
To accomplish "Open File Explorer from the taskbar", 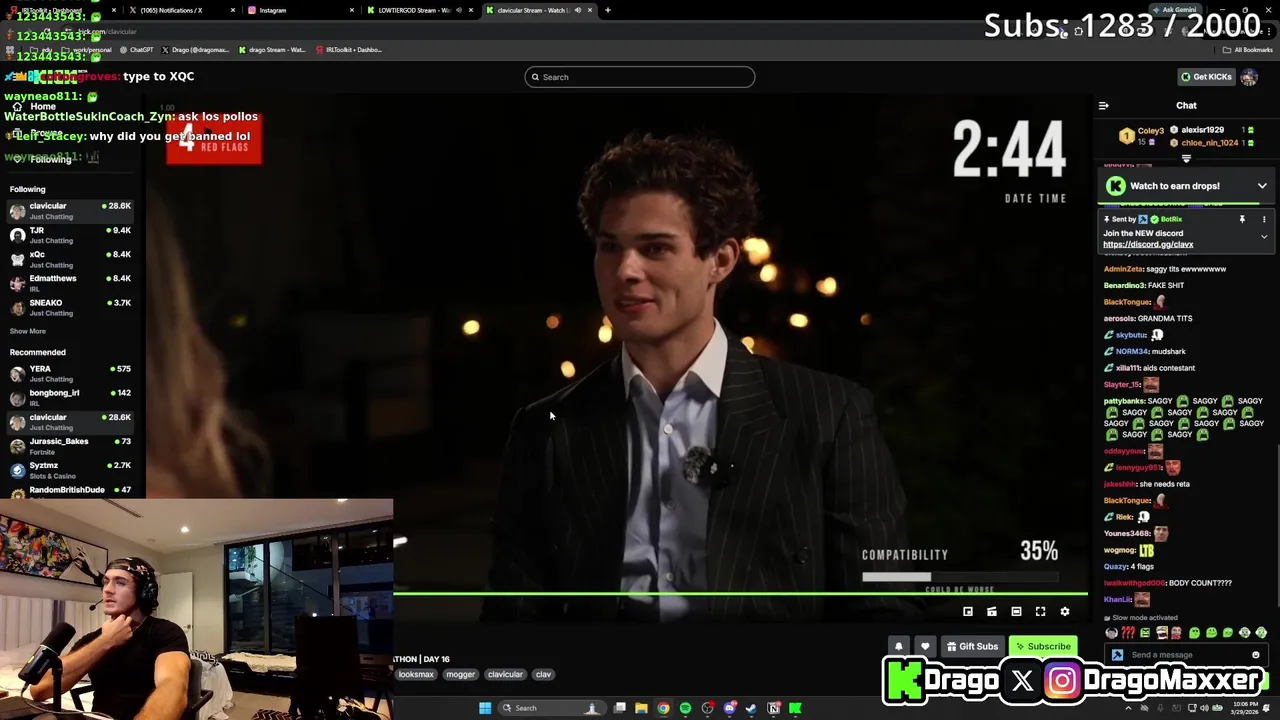I will point(641,708).
